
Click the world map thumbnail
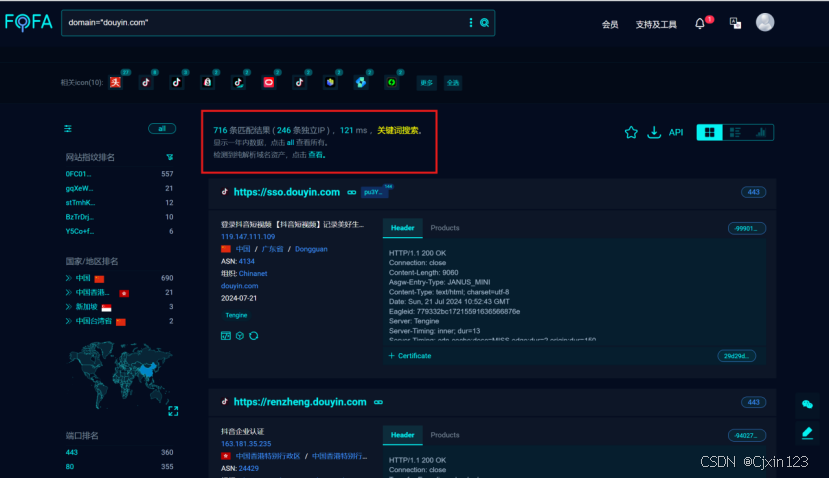click(x=121, y=374)
